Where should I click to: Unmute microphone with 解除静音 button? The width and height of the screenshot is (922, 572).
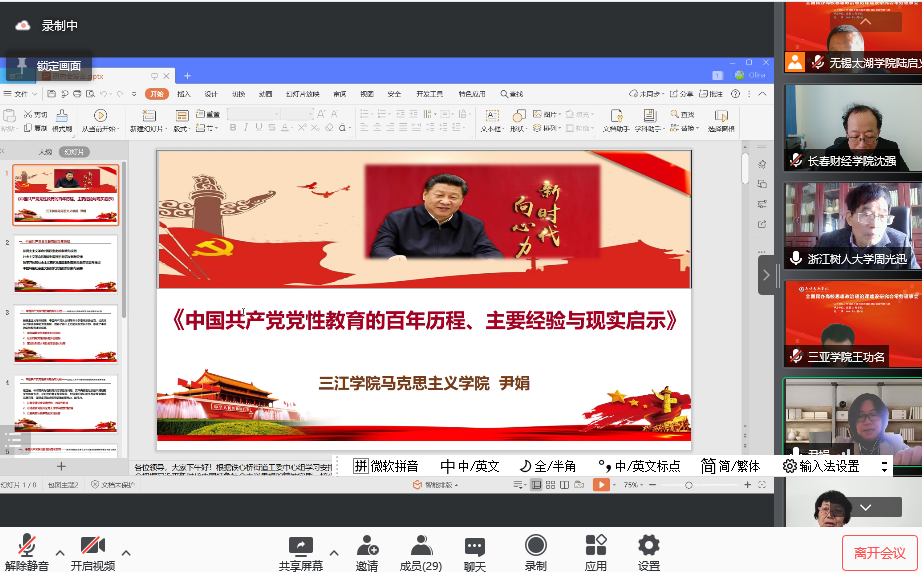27,550
